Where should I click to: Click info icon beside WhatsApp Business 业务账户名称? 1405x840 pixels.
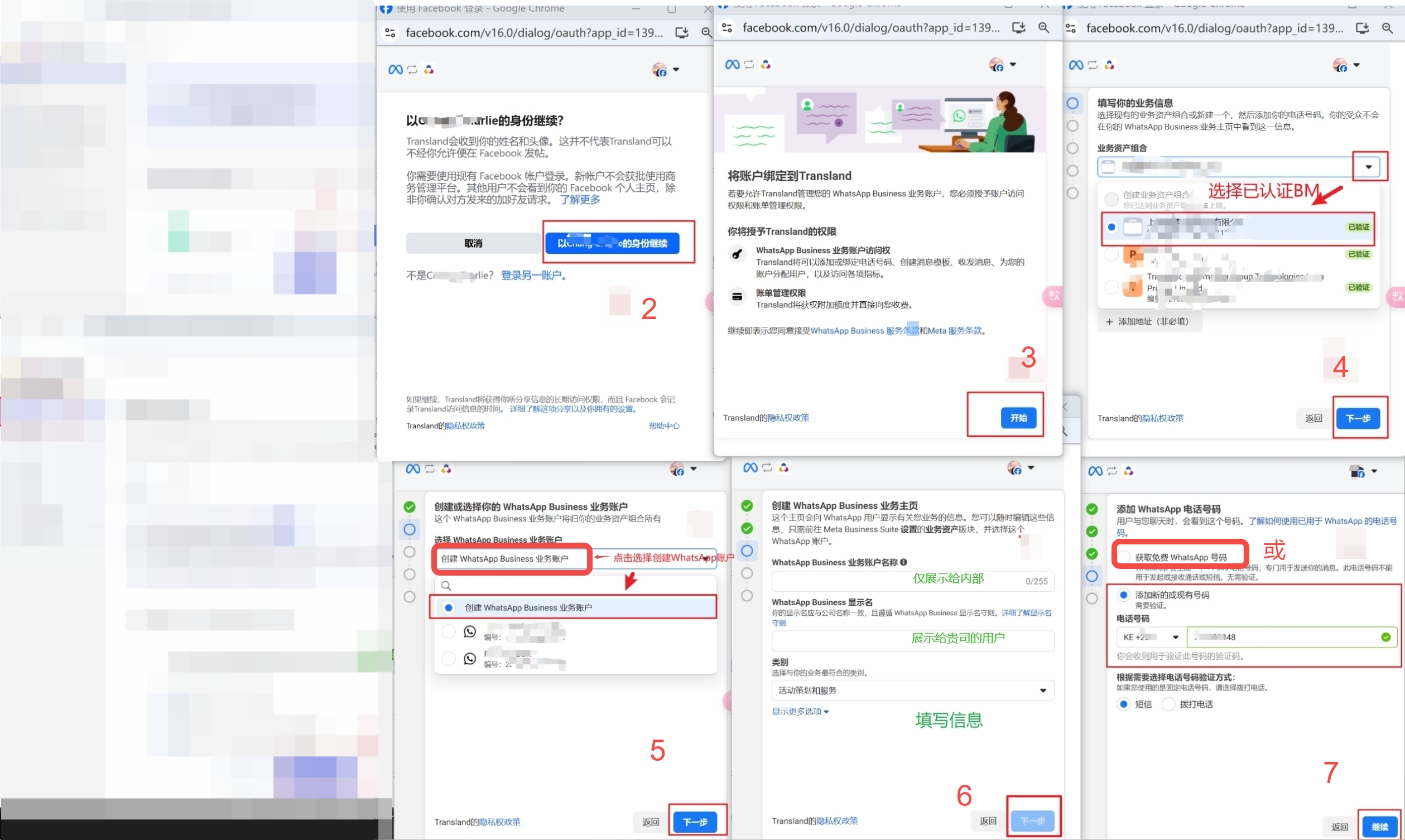(903, 563)
